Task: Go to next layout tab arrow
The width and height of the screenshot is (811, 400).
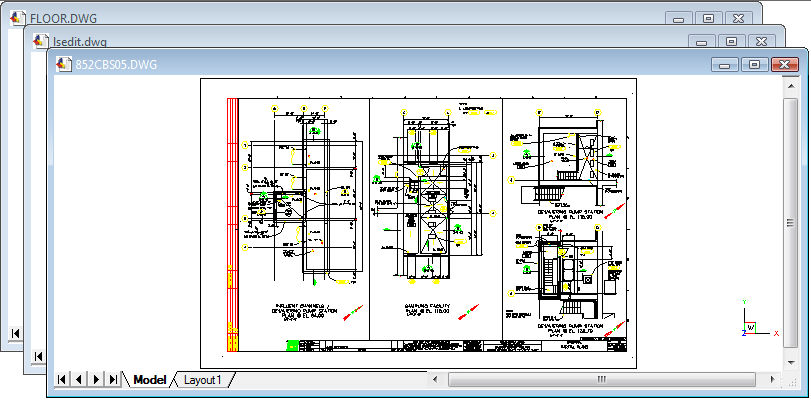Action: [x=96, y=380]
